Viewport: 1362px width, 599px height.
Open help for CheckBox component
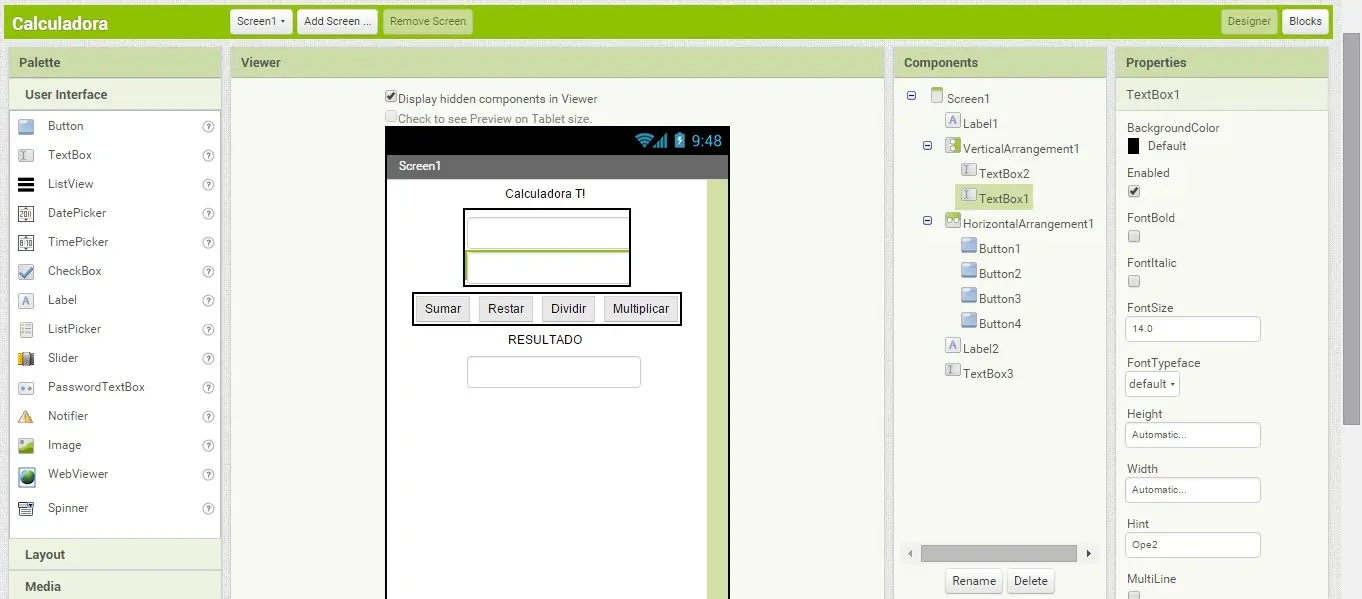coord(208,271)
